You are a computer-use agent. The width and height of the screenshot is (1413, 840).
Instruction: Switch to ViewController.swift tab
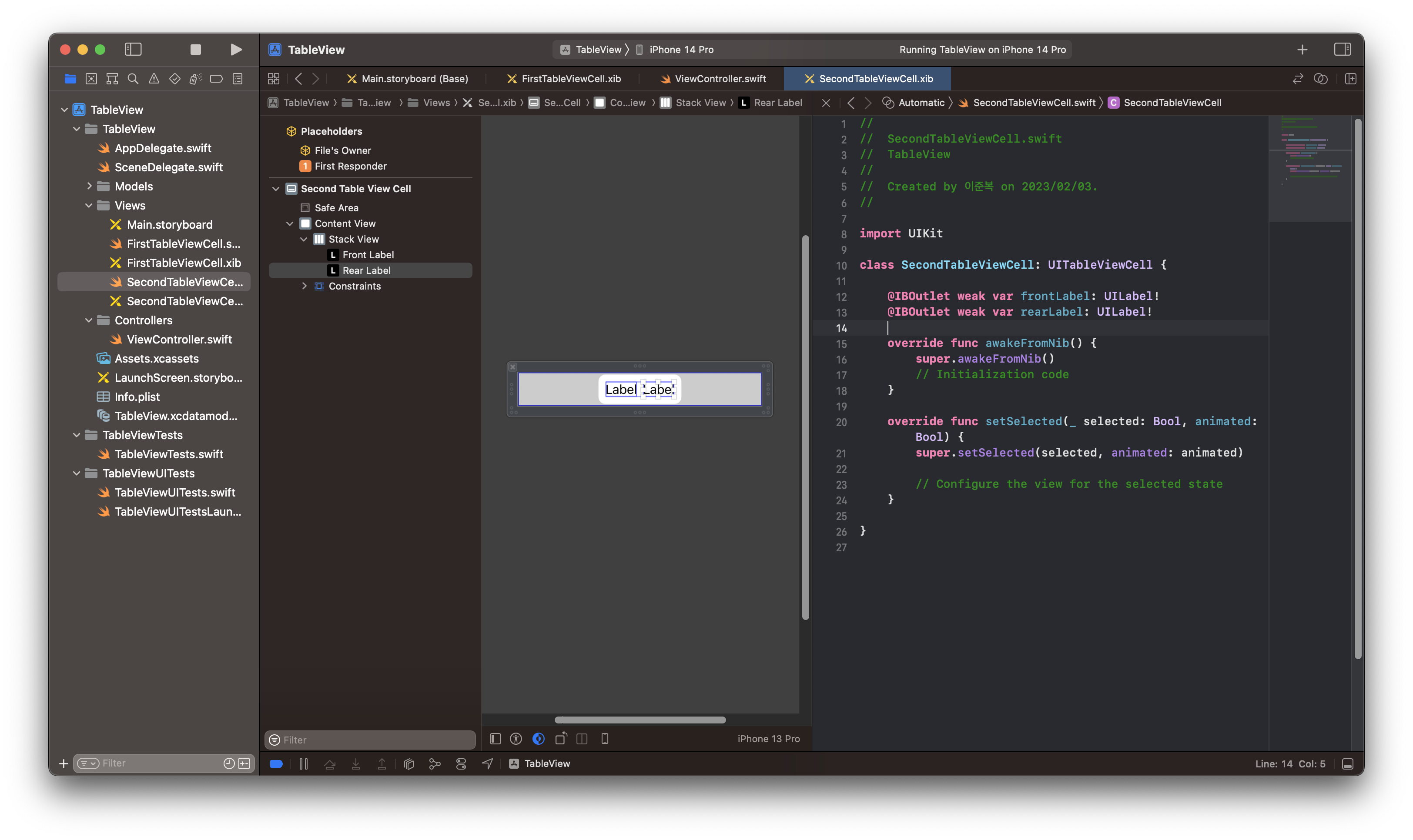pyautogui.click(x=720, y=79)
